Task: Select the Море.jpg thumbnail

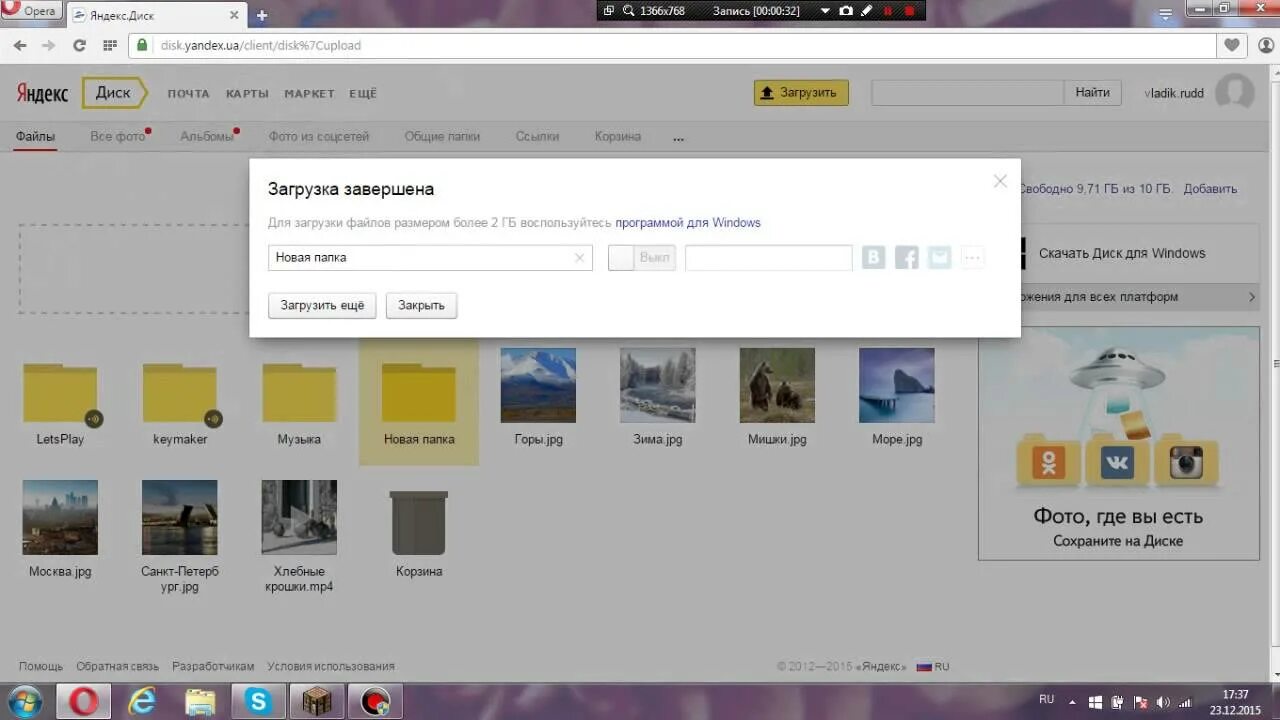Action: pyautogui.click(x=896, y=385)
